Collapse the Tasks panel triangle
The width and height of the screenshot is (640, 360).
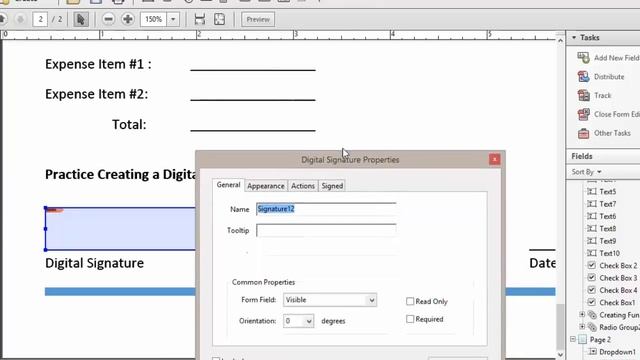574,38
